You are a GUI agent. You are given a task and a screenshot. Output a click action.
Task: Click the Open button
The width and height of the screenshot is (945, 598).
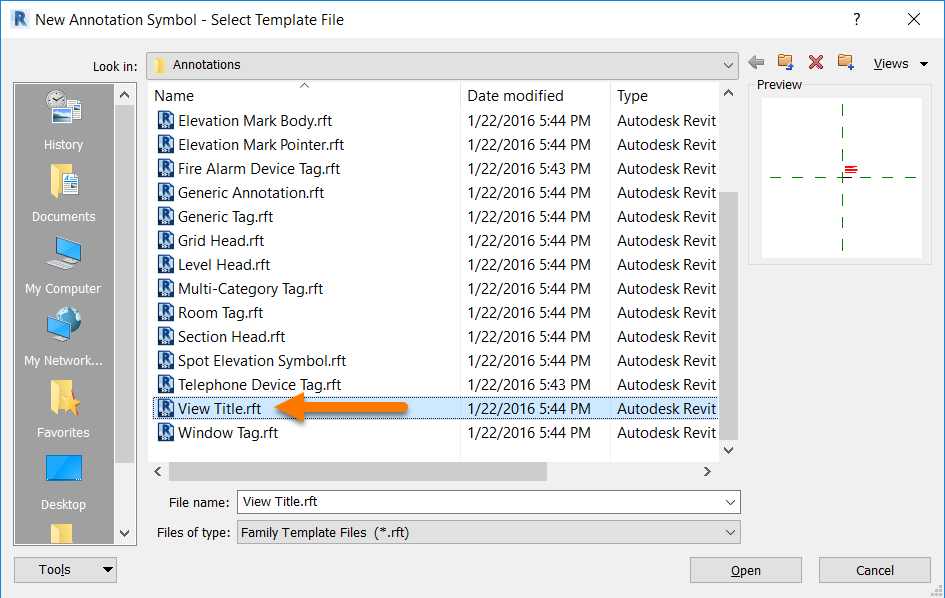coord(745,570)
